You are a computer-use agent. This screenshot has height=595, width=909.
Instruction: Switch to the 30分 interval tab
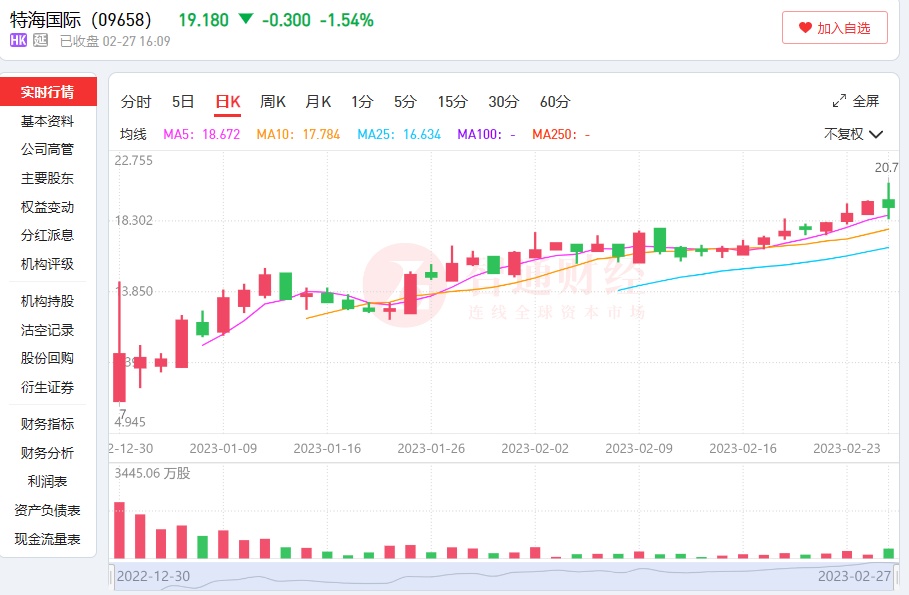503,101
